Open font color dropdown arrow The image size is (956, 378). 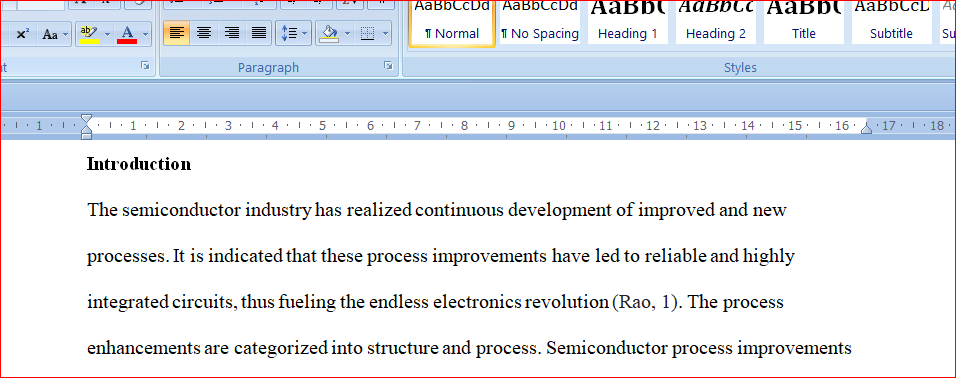click(145, 34)
